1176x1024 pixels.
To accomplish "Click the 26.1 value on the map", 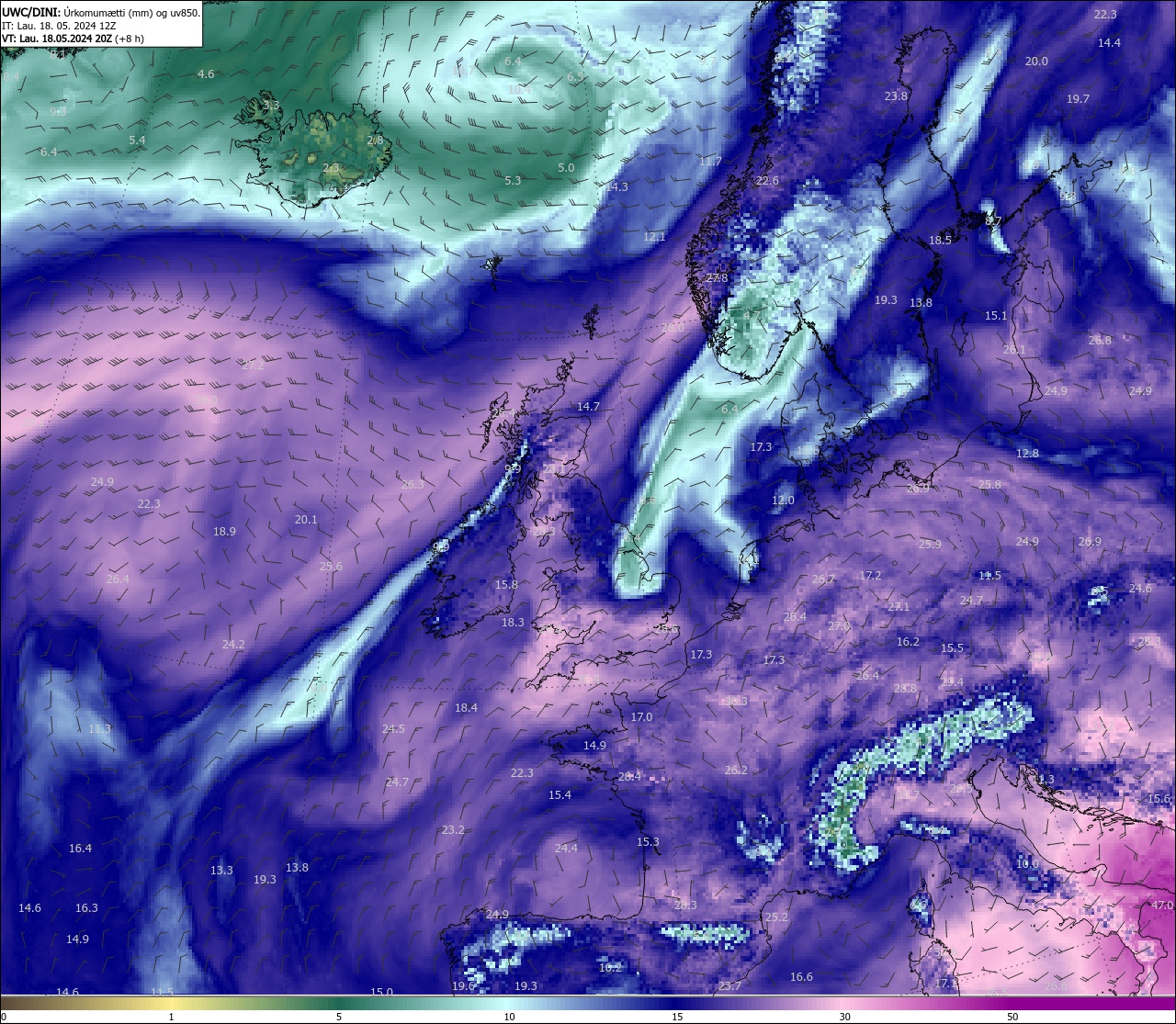I will [x=1014, y=349].
